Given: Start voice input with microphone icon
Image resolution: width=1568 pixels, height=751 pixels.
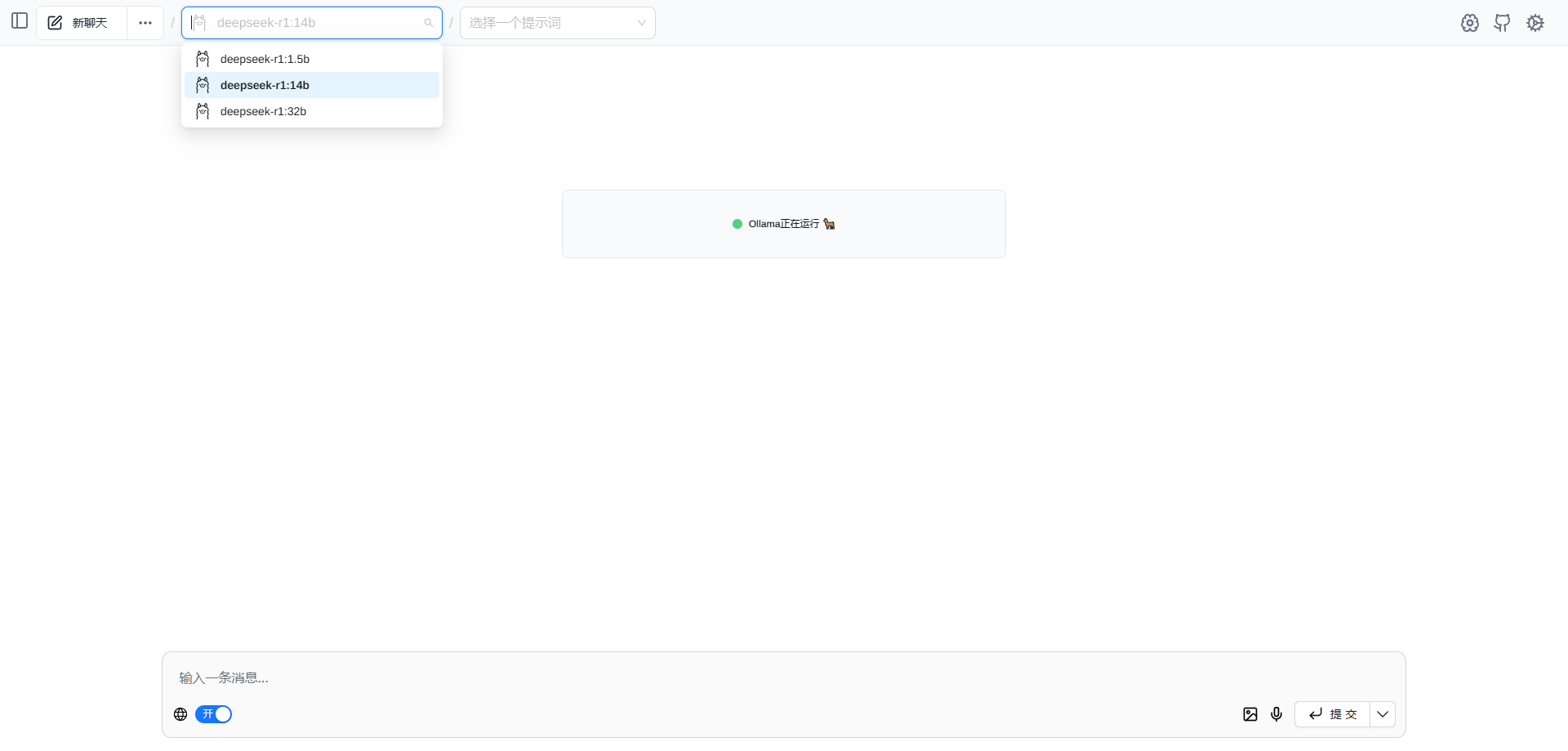Looking at the screenshot, I should (1276, 714).
